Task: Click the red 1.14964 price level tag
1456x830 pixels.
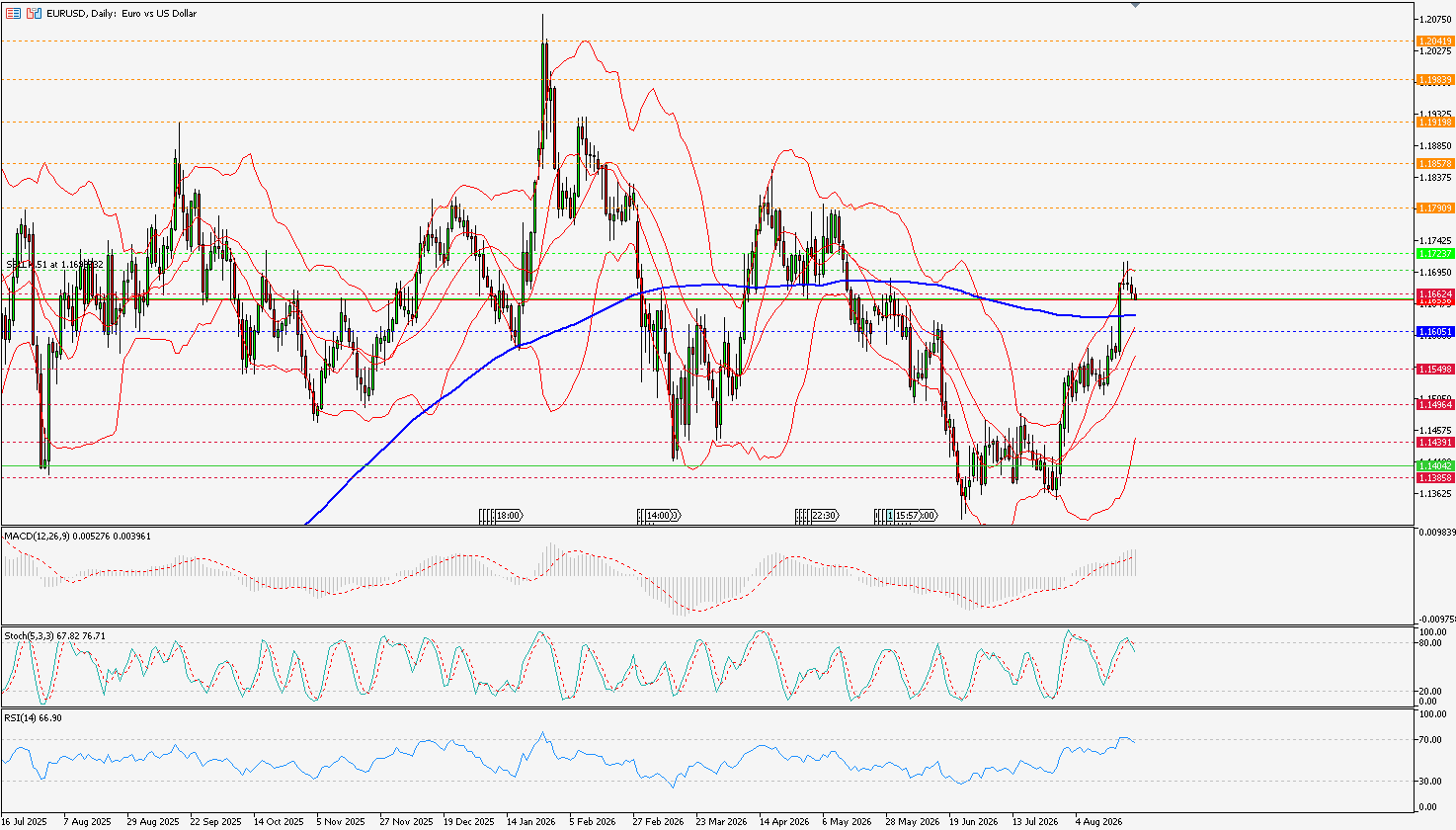Action: tap(1434, 404)
